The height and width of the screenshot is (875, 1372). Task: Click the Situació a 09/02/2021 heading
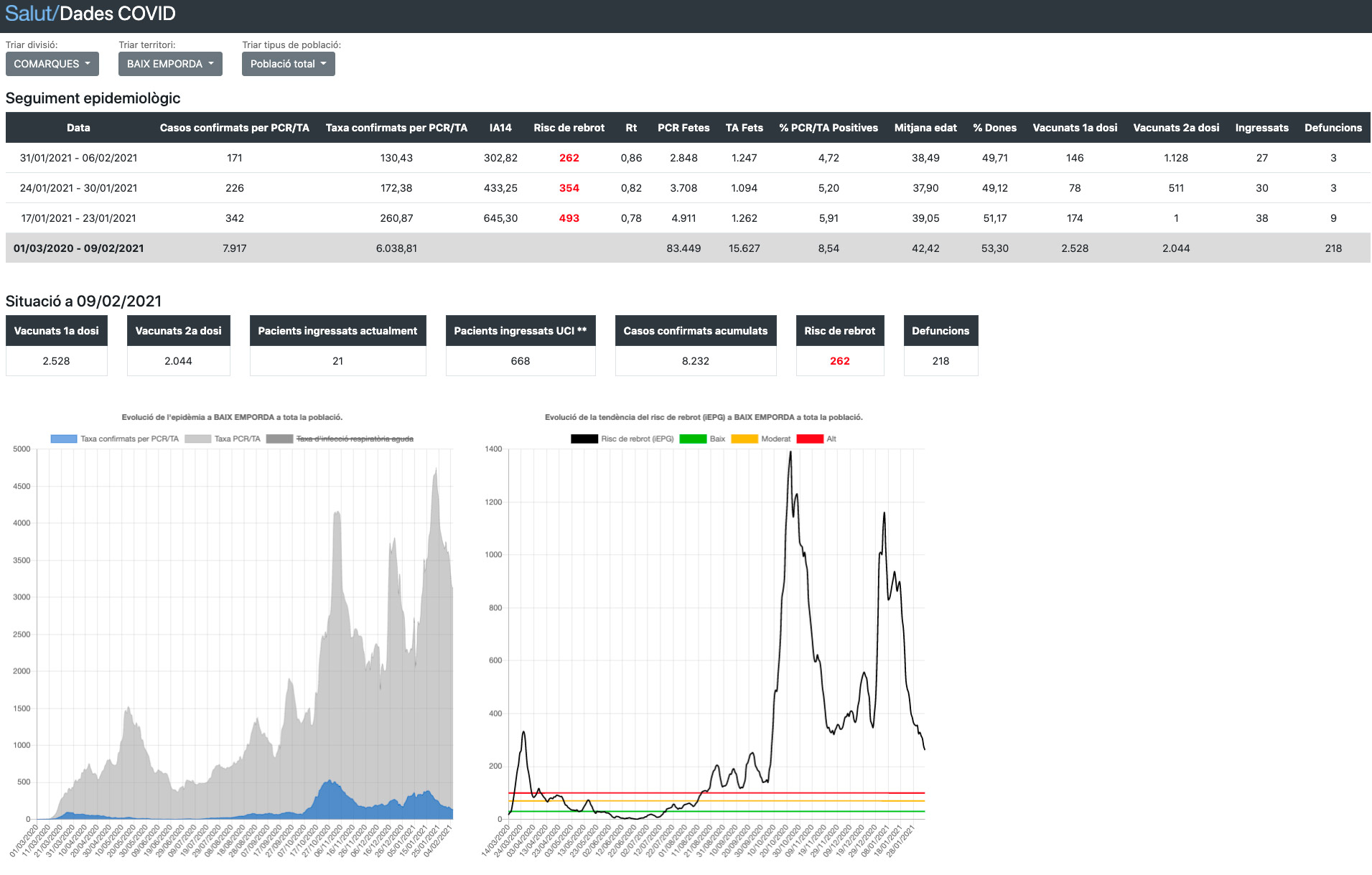pyautogui.click(x=84, y=301)
